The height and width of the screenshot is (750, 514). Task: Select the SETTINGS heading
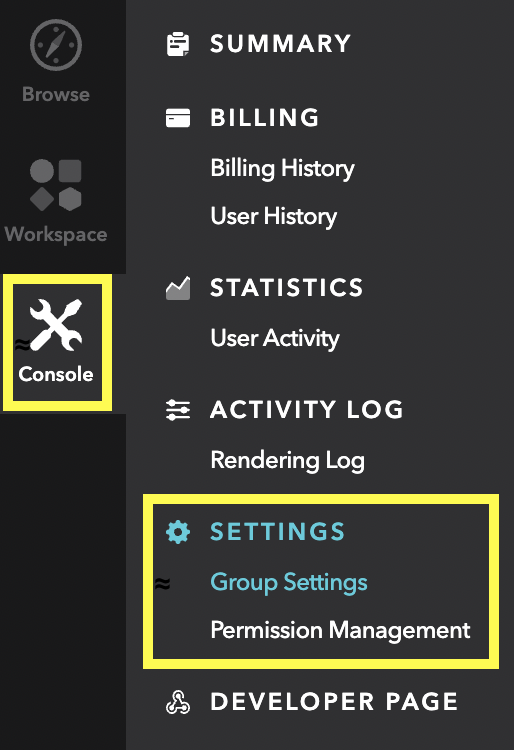pos(277,531)
